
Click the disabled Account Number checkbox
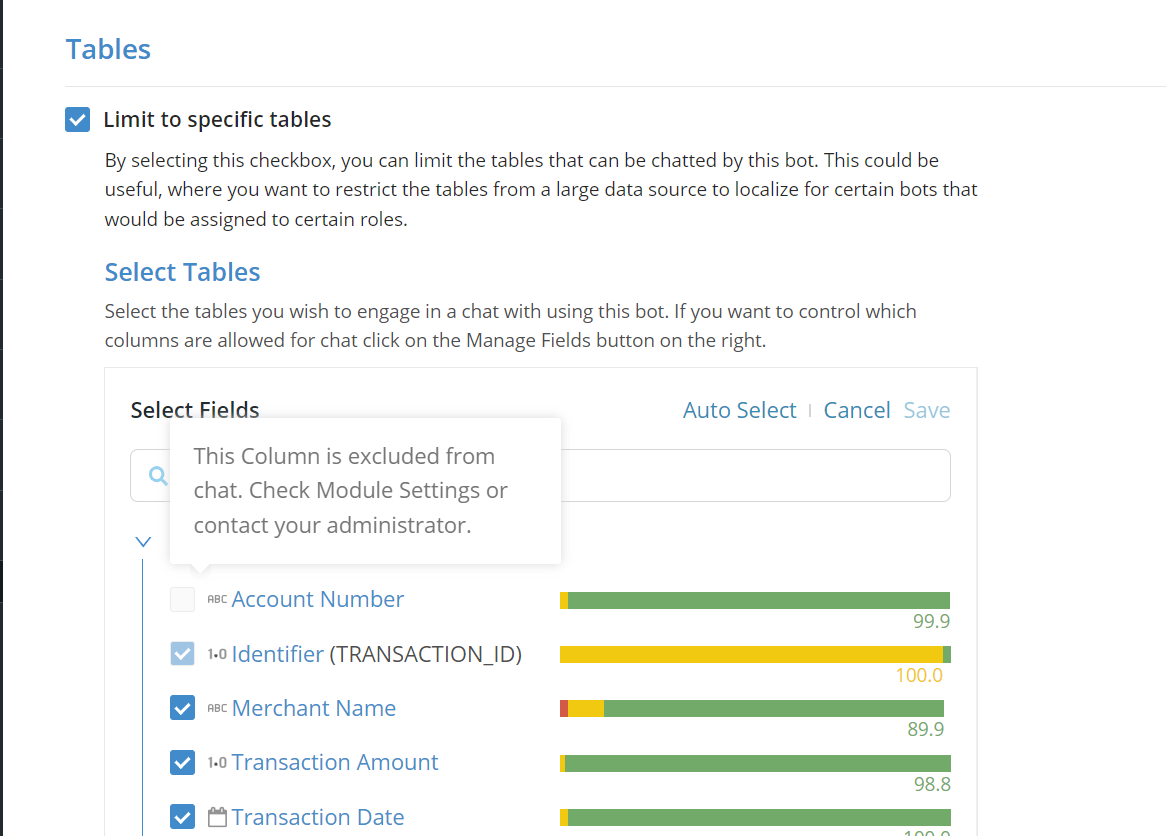coord(182,599)
